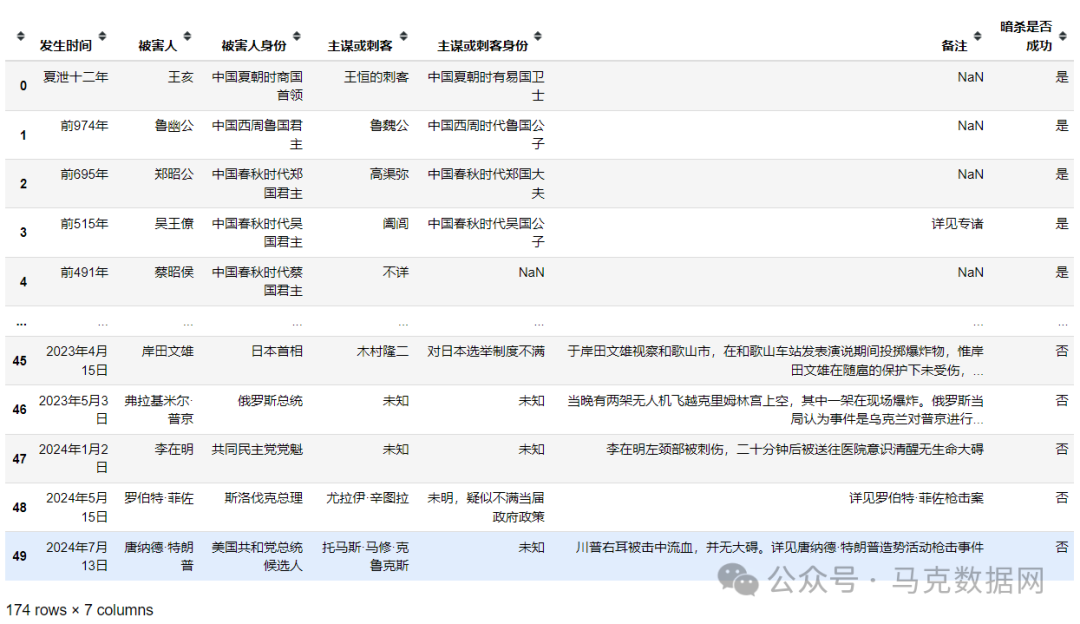Click the 174 rows × 7 columns text

point(77,609)
